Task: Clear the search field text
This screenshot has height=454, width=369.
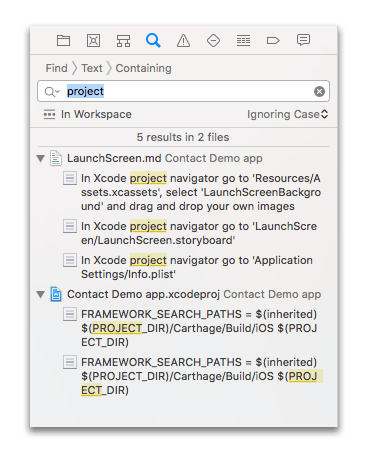Action: click(x=319, y=91)
